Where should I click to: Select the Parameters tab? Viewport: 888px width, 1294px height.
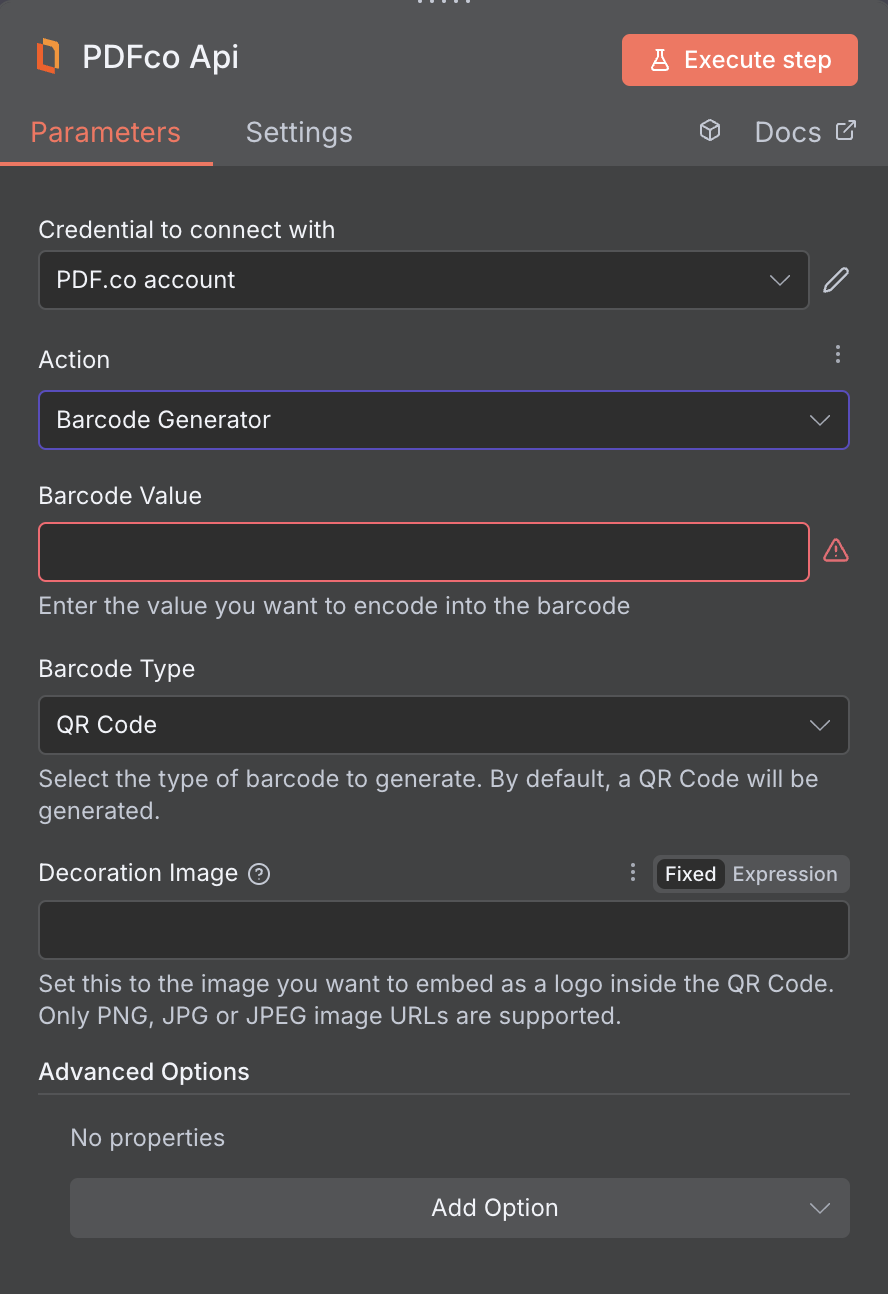point(105,131)
